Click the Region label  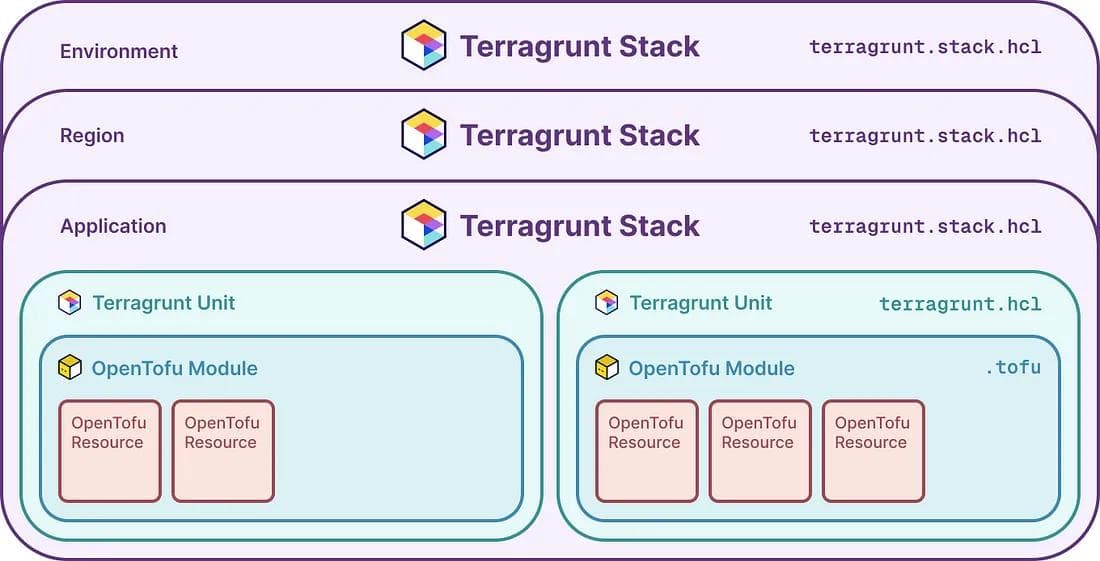tap(92, 135)
